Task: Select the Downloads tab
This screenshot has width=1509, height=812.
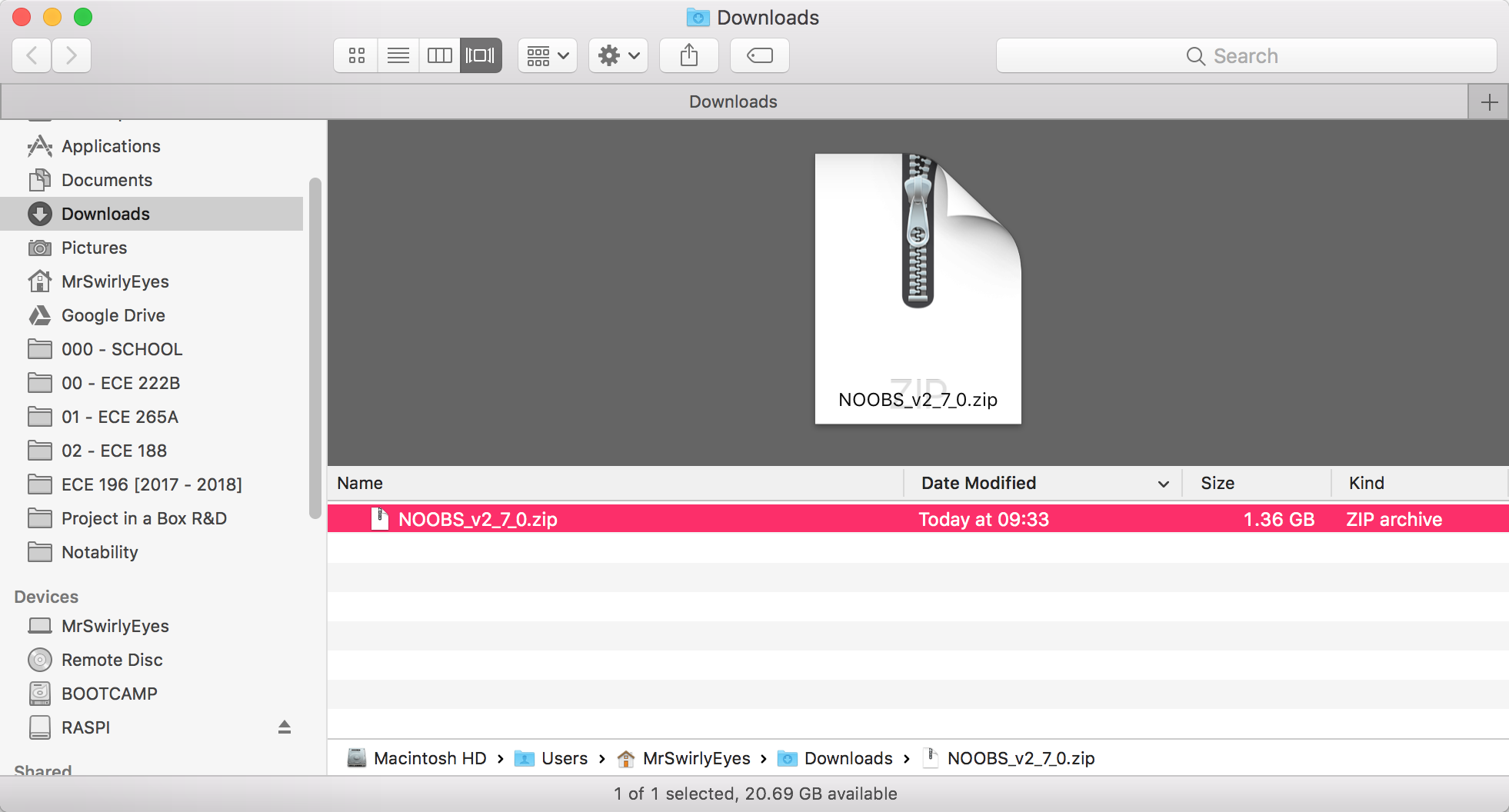Action: point(733,101)
